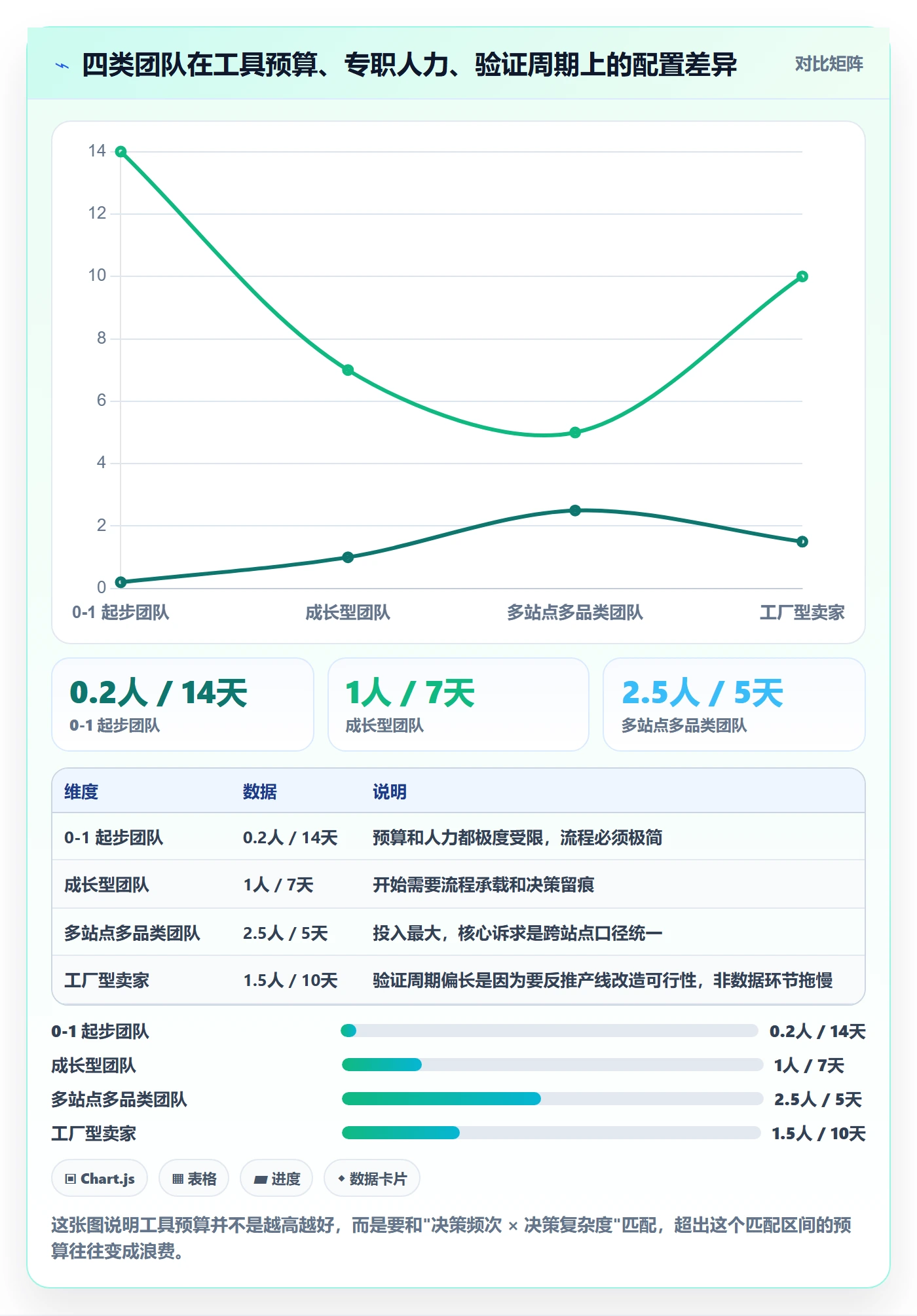917x1316 pixels.
Task: Click description 投入最大，核心诉求是跨站点口径统一
Action: click(517, 933)
